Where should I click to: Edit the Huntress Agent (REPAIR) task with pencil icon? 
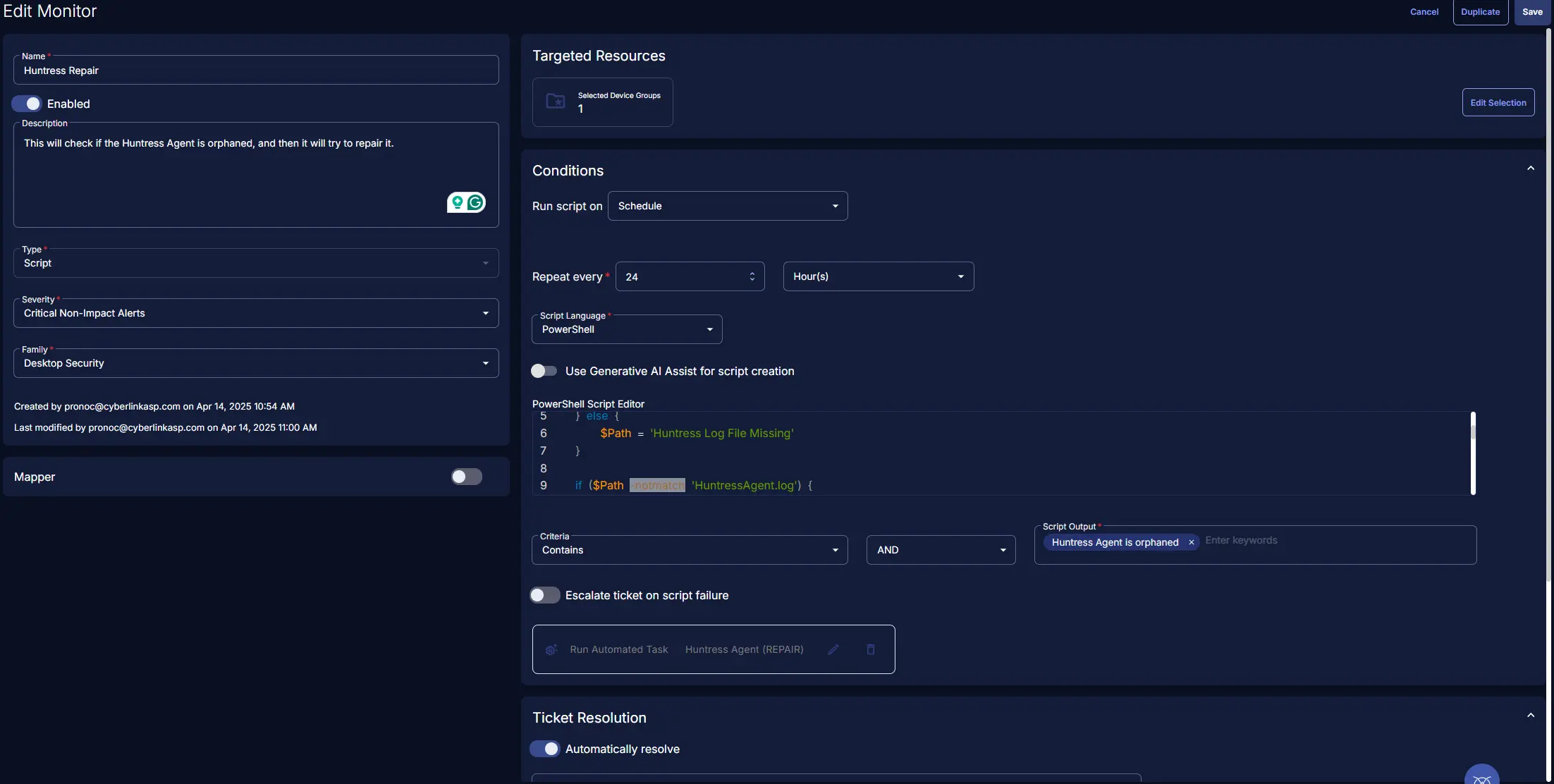click(833, 649)
